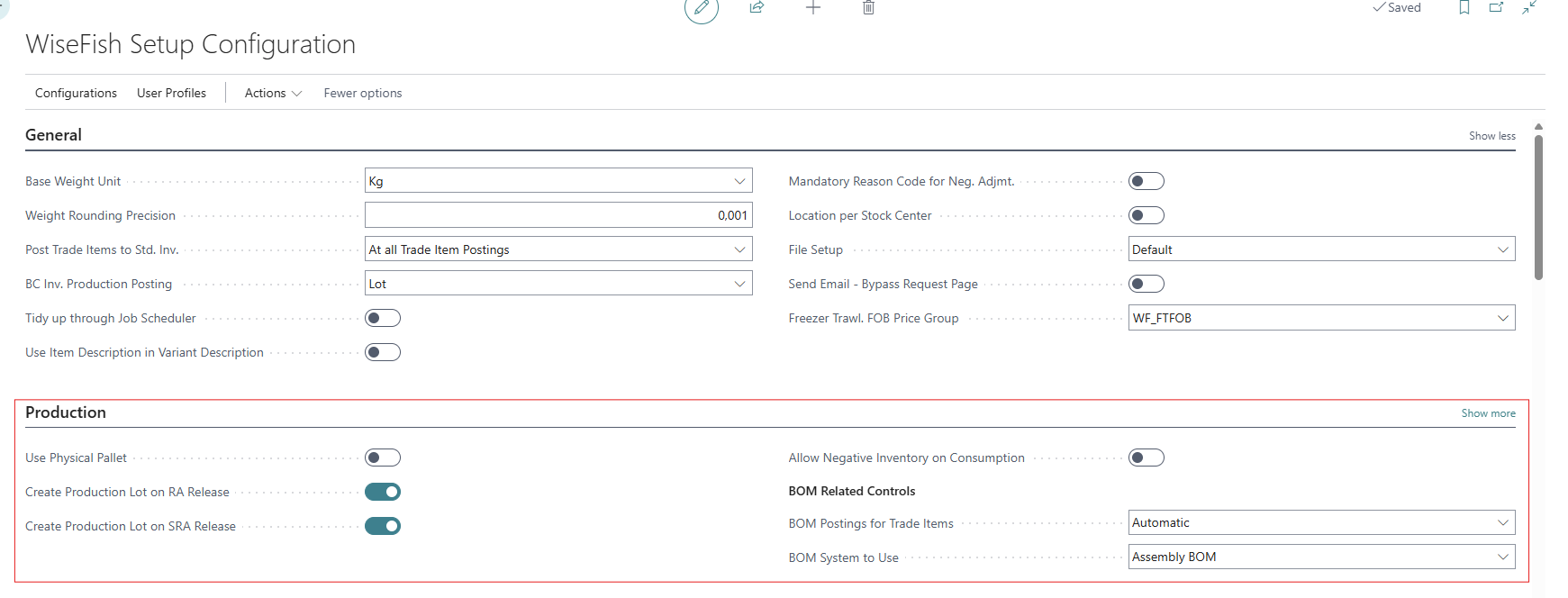Click the Delete trash icon
The image size is (1568, 598).
pos(868,8)
